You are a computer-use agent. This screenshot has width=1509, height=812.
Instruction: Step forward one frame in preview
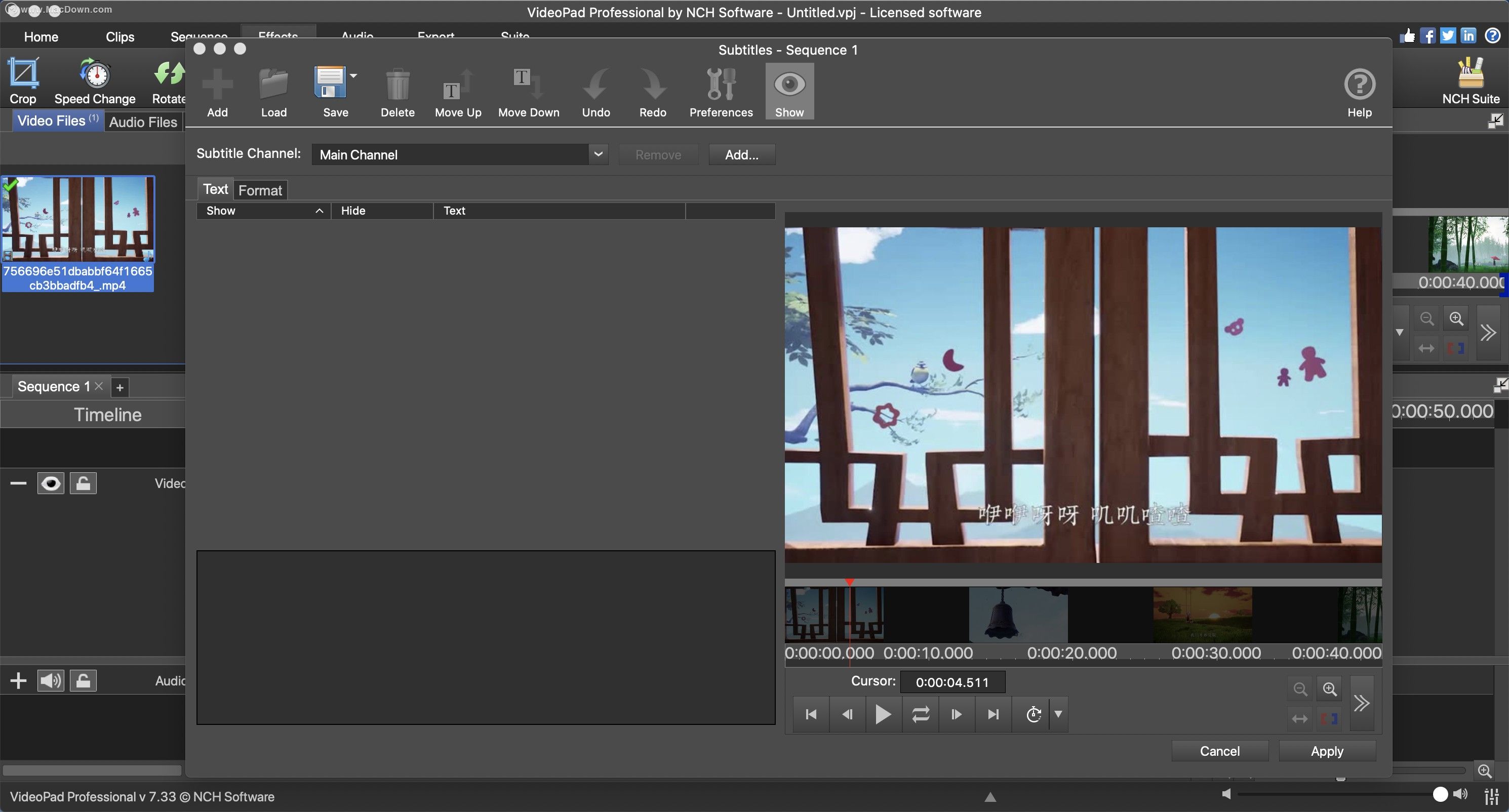coord(957,714)
